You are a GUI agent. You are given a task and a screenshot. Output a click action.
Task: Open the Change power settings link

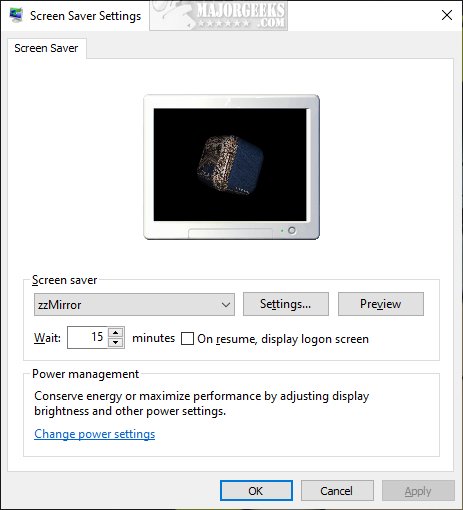(95, 434)
